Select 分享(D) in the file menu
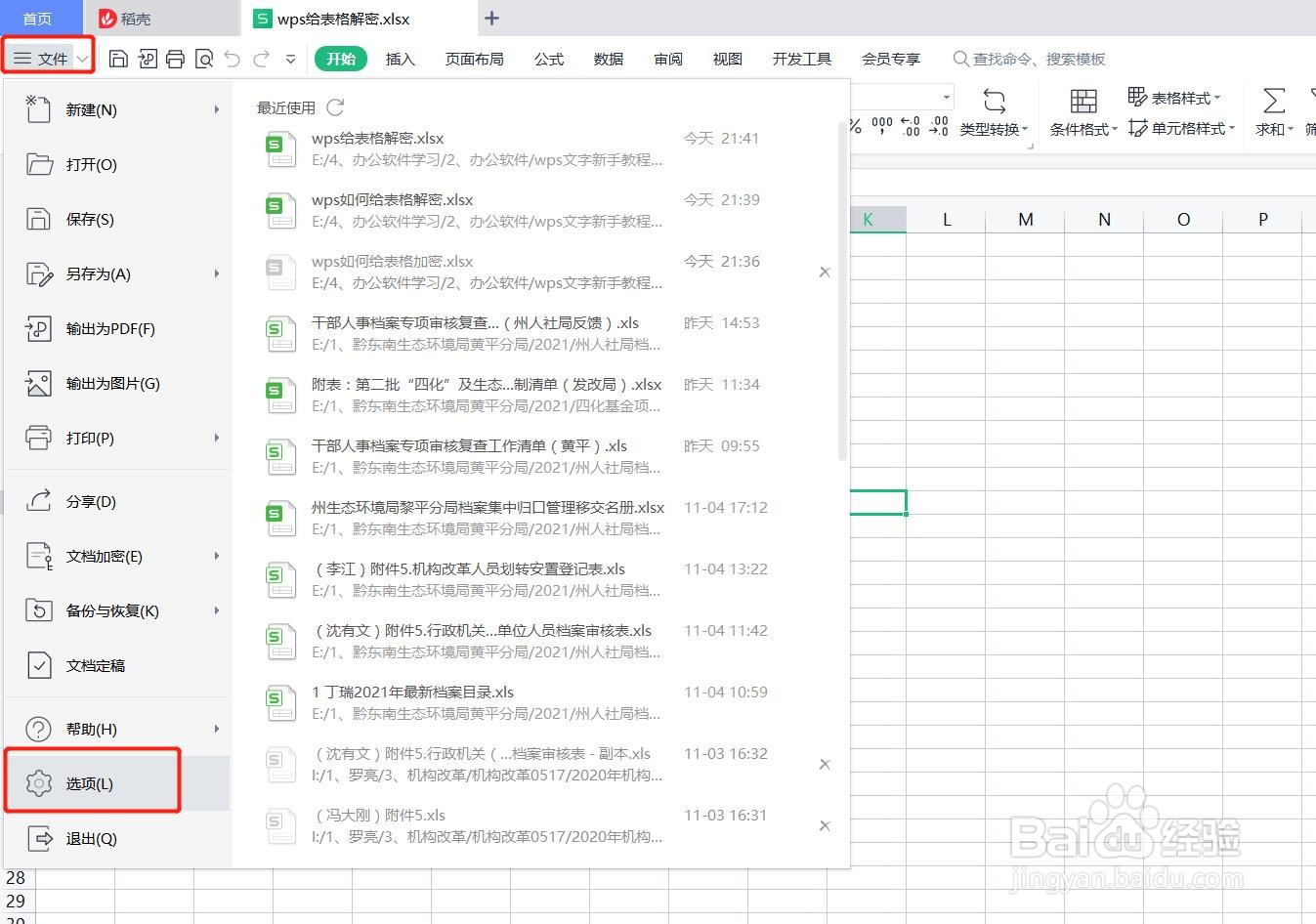 pyautogui.click(x=117, y=501)
